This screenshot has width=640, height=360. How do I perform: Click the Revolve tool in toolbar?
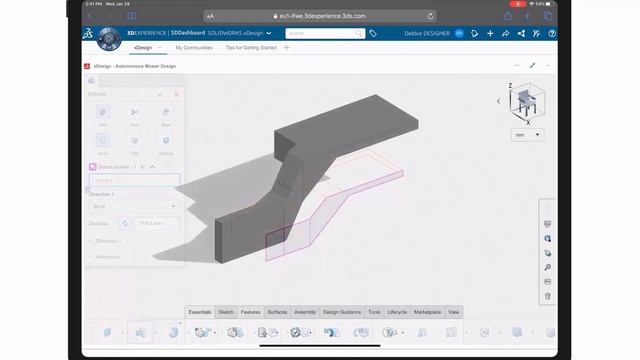173,333
